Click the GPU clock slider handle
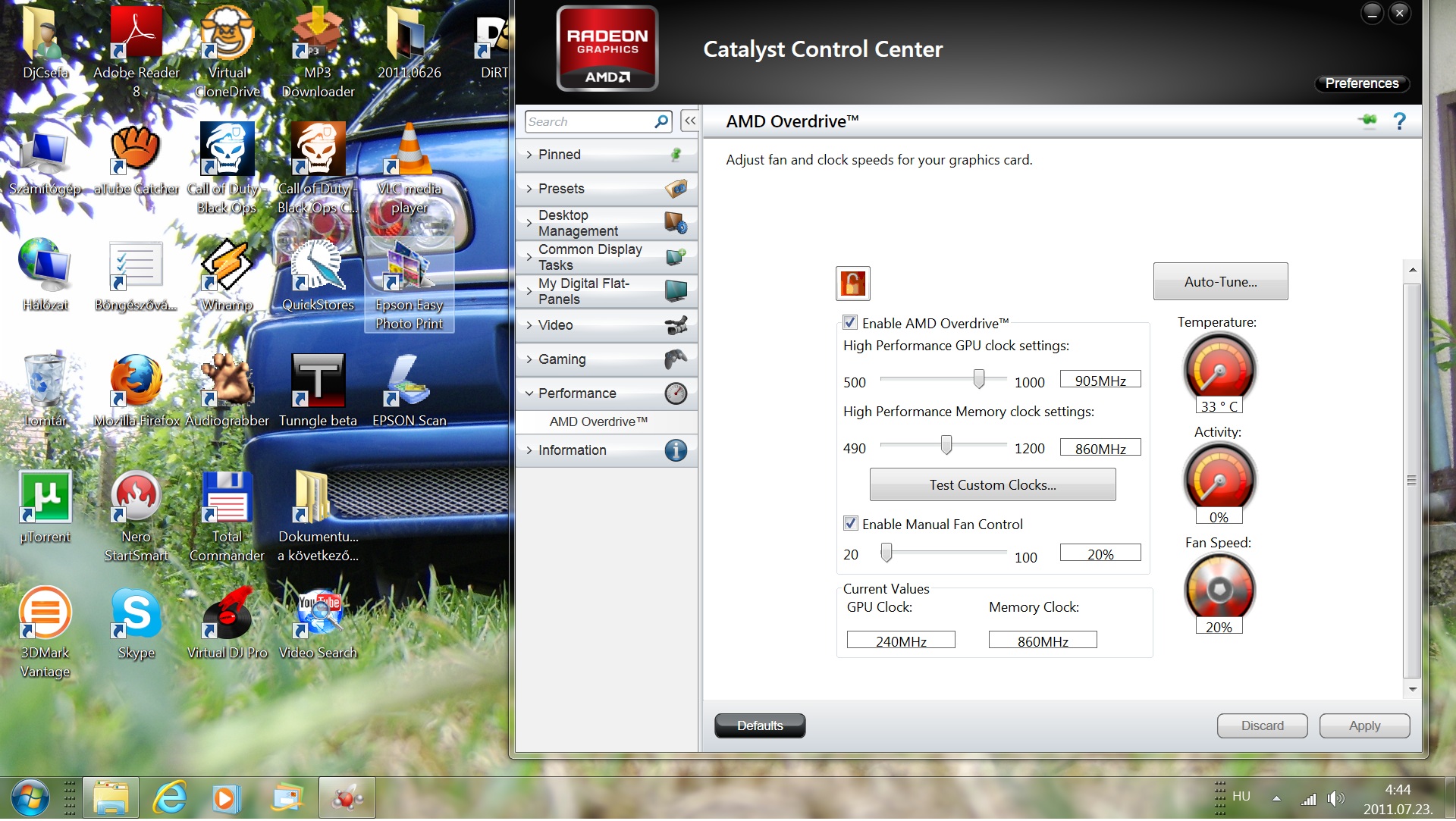The height and width of the screenshot is (821, 1456). point(979,378)
